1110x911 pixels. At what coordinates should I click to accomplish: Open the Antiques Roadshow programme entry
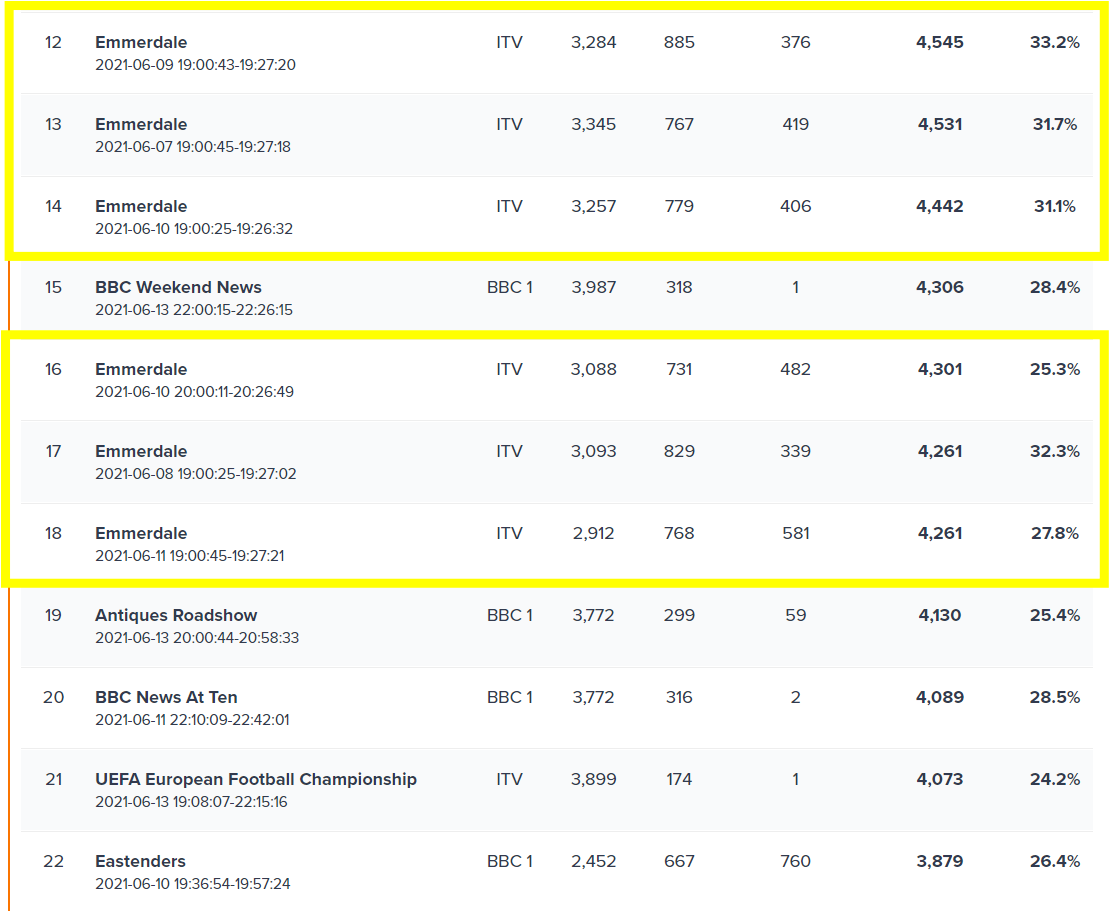pos(176,616)
